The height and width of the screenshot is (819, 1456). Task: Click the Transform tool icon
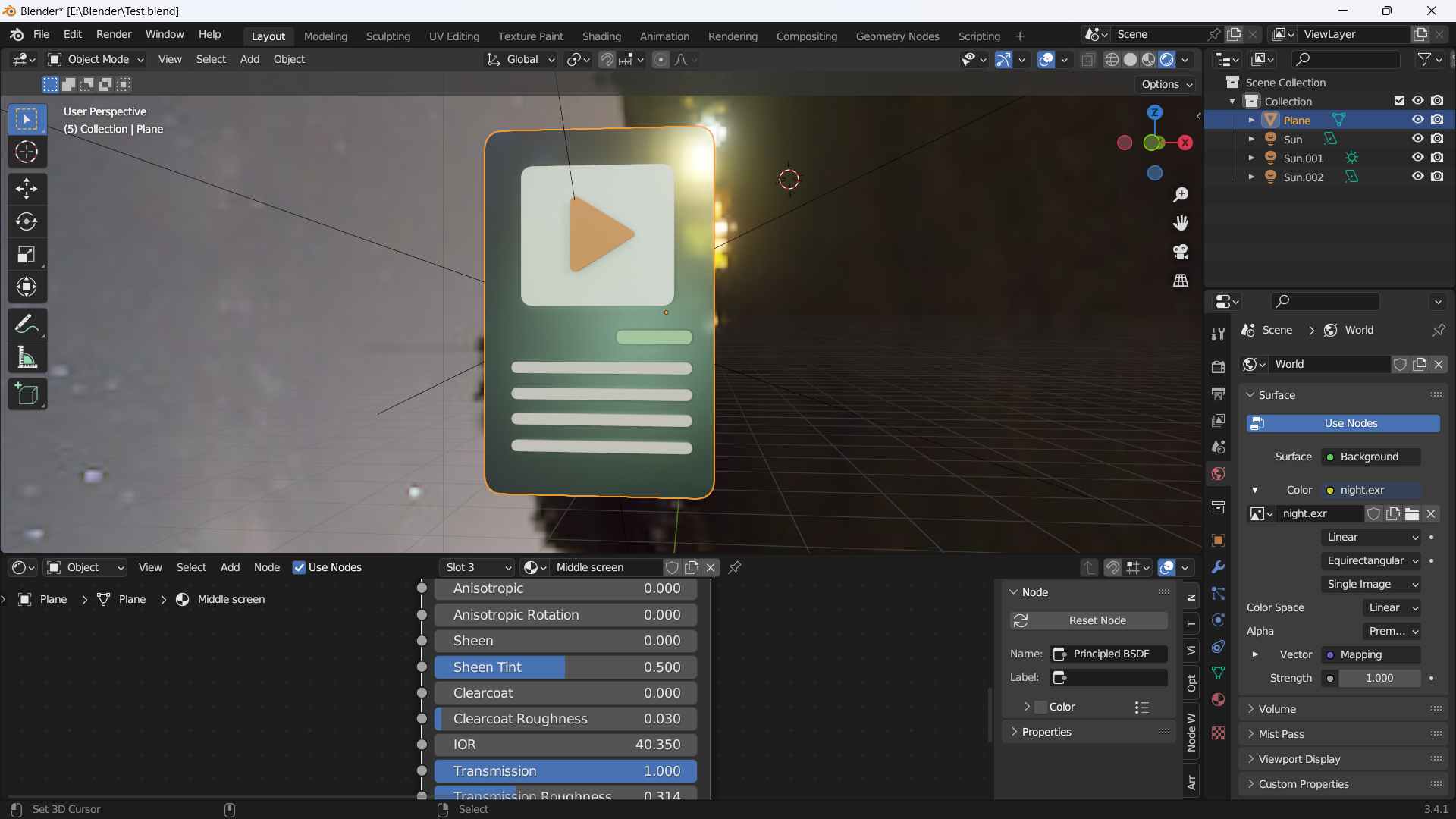tap(27, 287)
